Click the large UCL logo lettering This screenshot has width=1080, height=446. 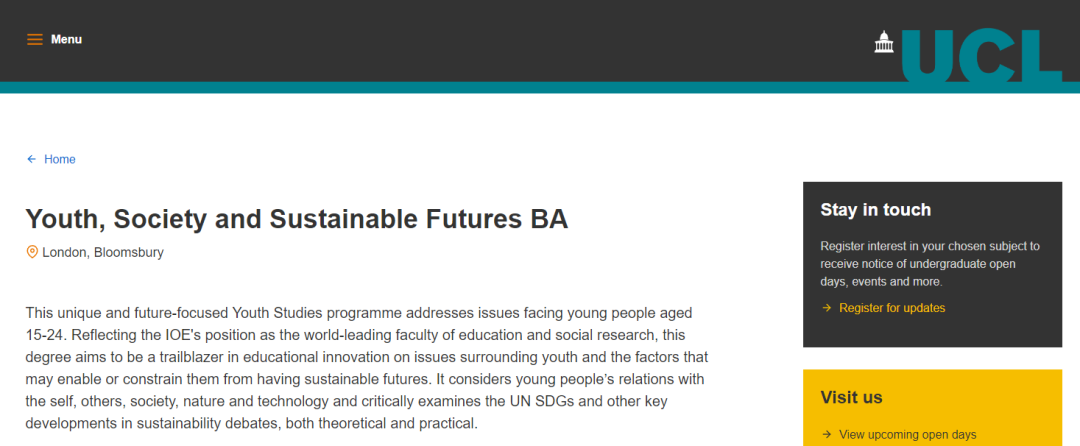(982, 56)
